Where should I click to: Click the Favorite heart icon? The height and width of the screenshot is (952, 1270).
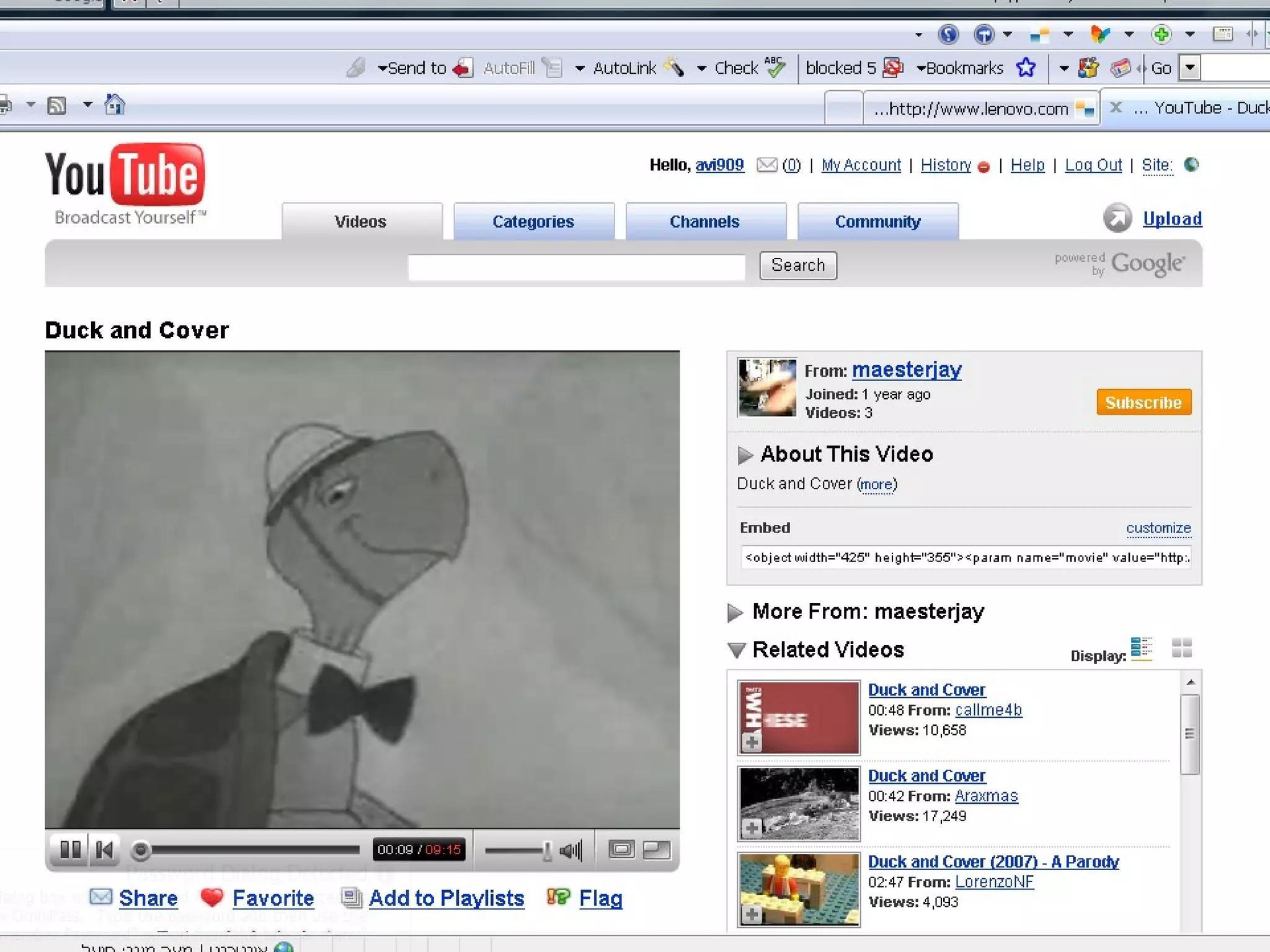click(212, 897)
